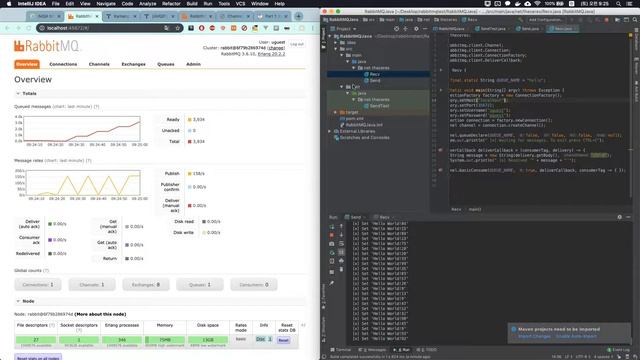Stop the running process in Run panel
The width and height of the screenshot is (640, 360).
tap(331, 235)
